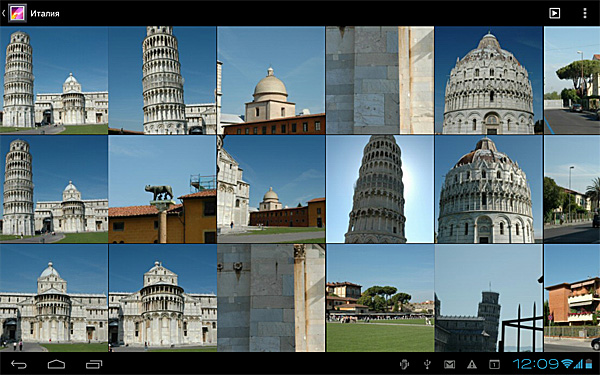Start slideshow with the play icon
The width and height of the screenshot is (600, 375).
554,13
